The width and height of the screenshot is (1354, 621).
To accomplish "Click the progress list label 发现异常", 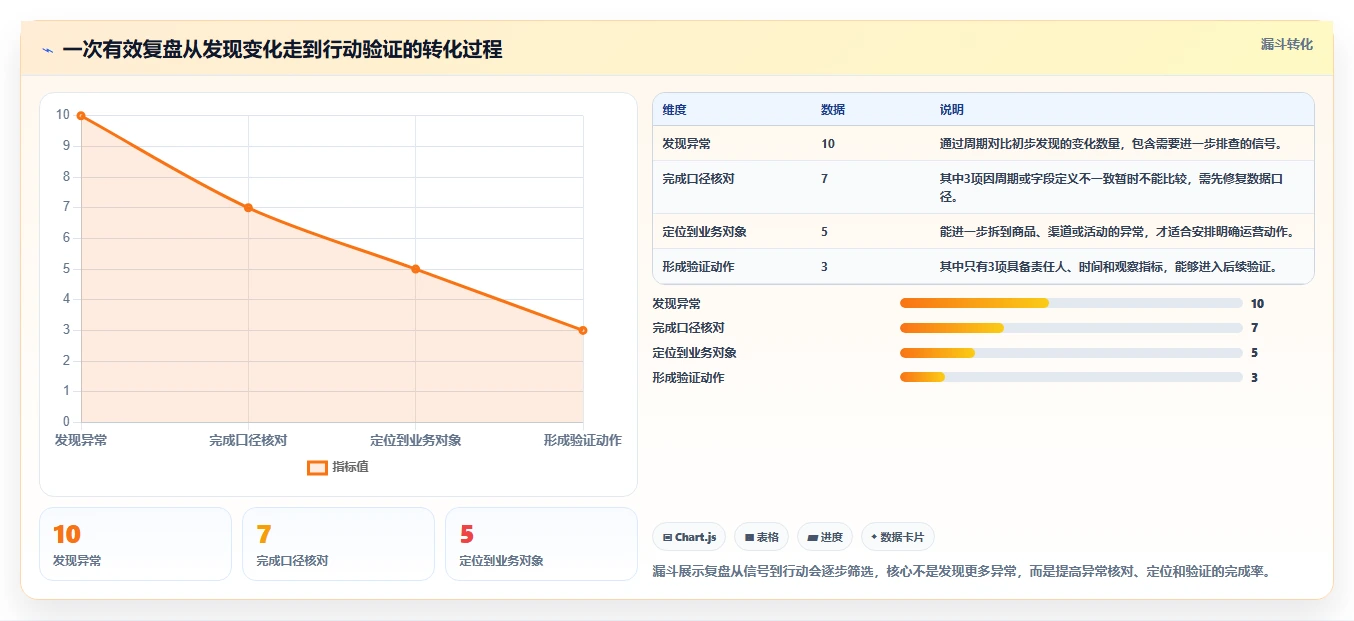I will tap(676, 303).
